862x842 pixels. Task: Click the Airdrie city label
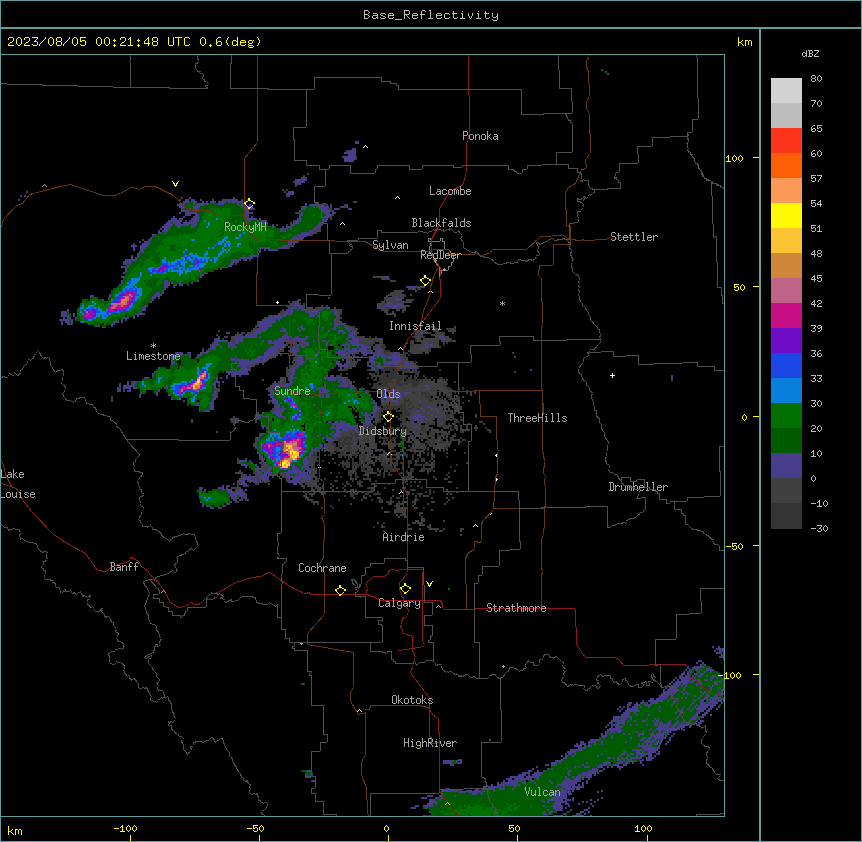(x=404, y=537)
